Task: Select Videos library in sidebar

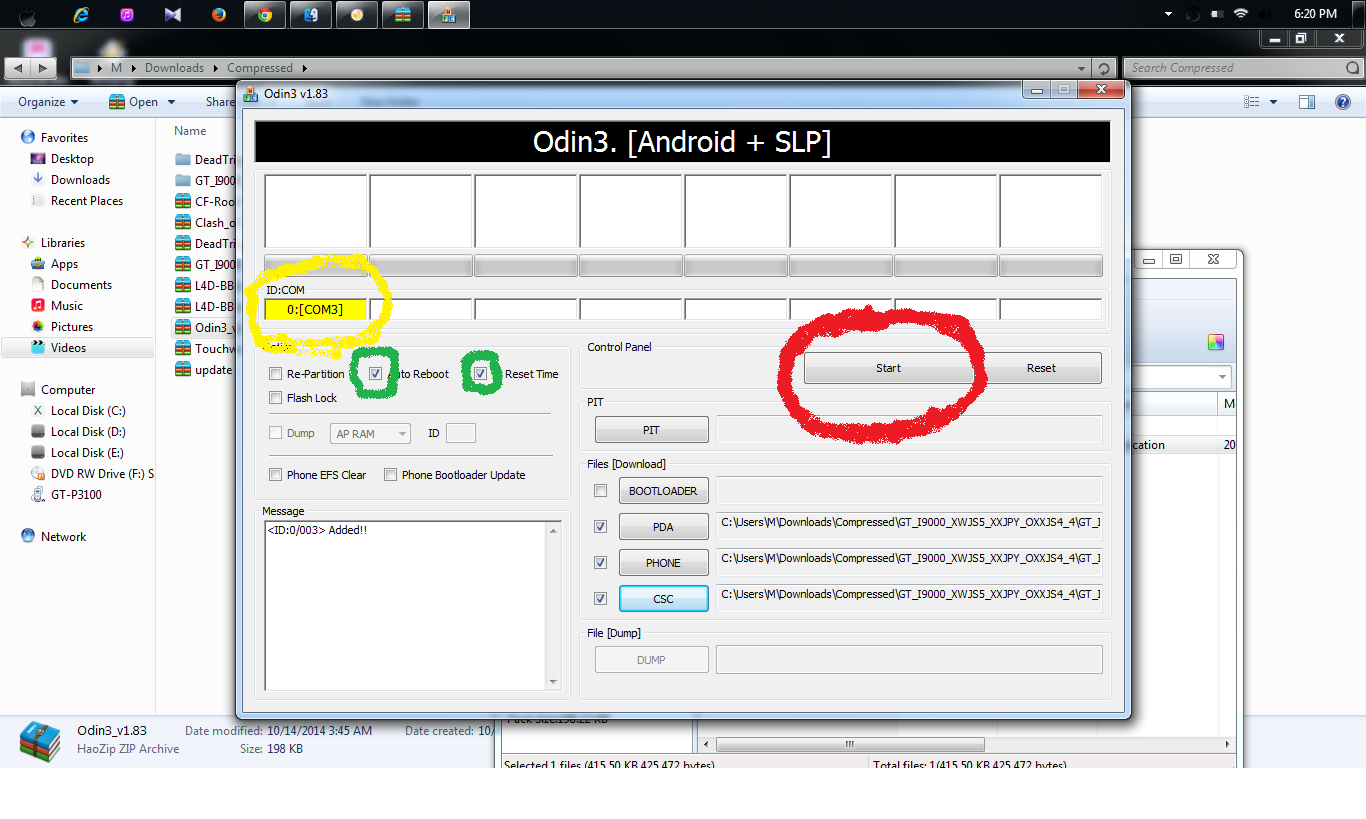Action: (68, 347)
